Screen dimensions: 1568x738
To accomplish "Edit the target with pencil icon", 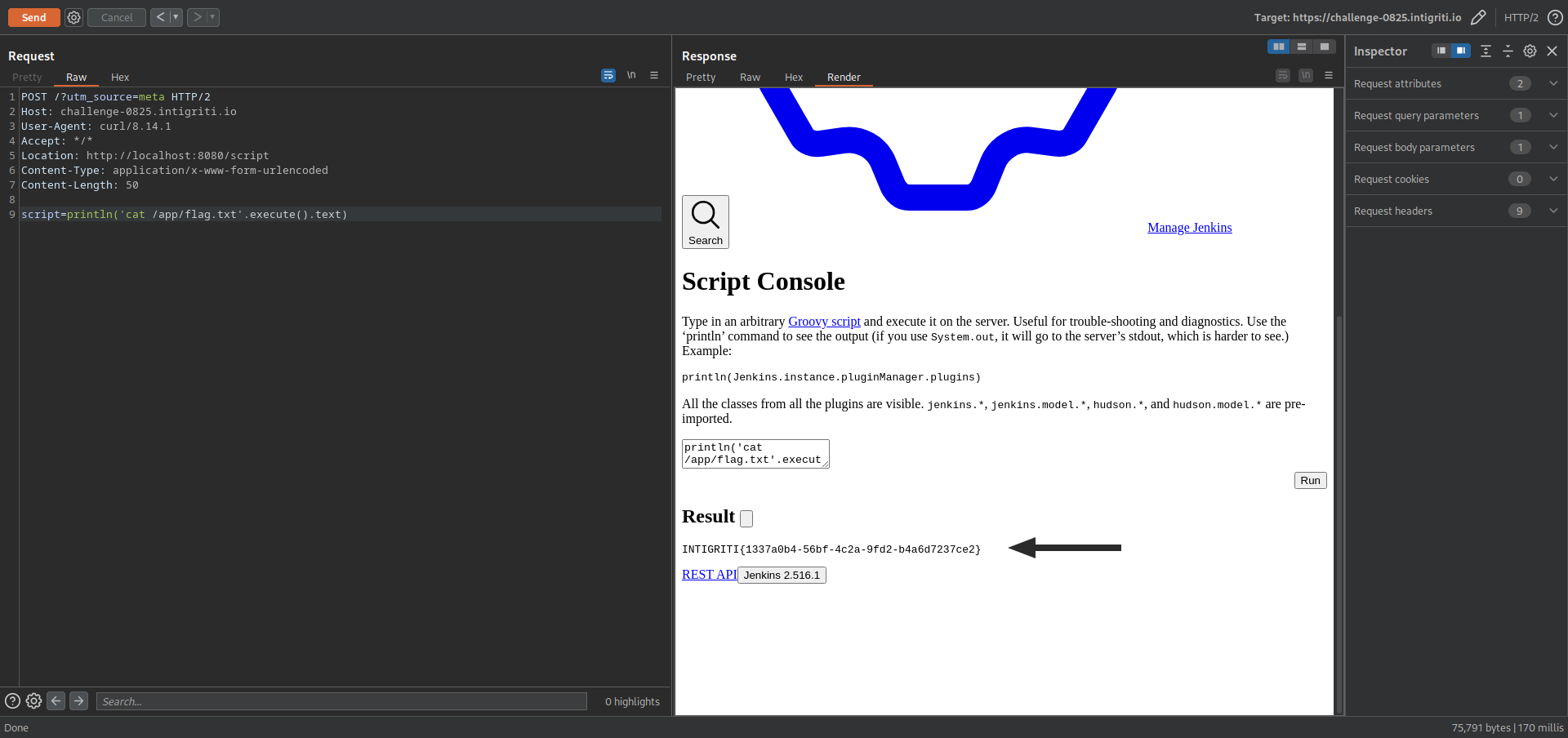I will point(1478,17).
